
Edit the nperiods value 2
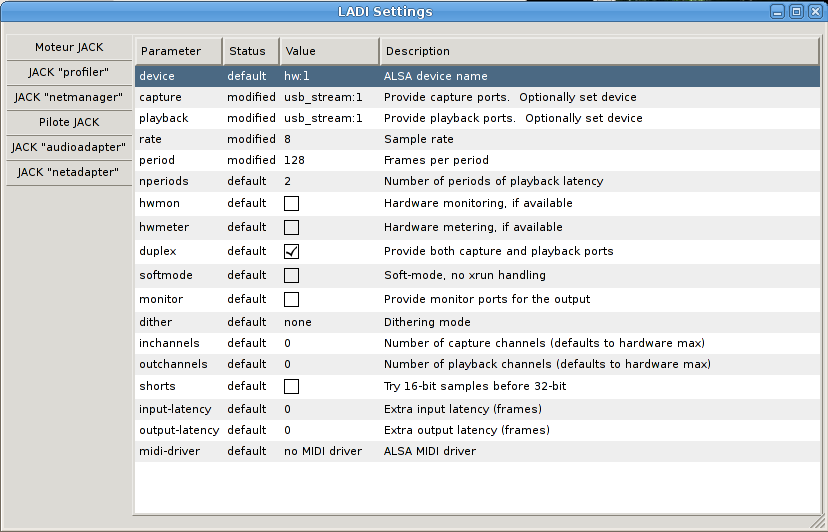pyautogui.click(x=287, y=182)
